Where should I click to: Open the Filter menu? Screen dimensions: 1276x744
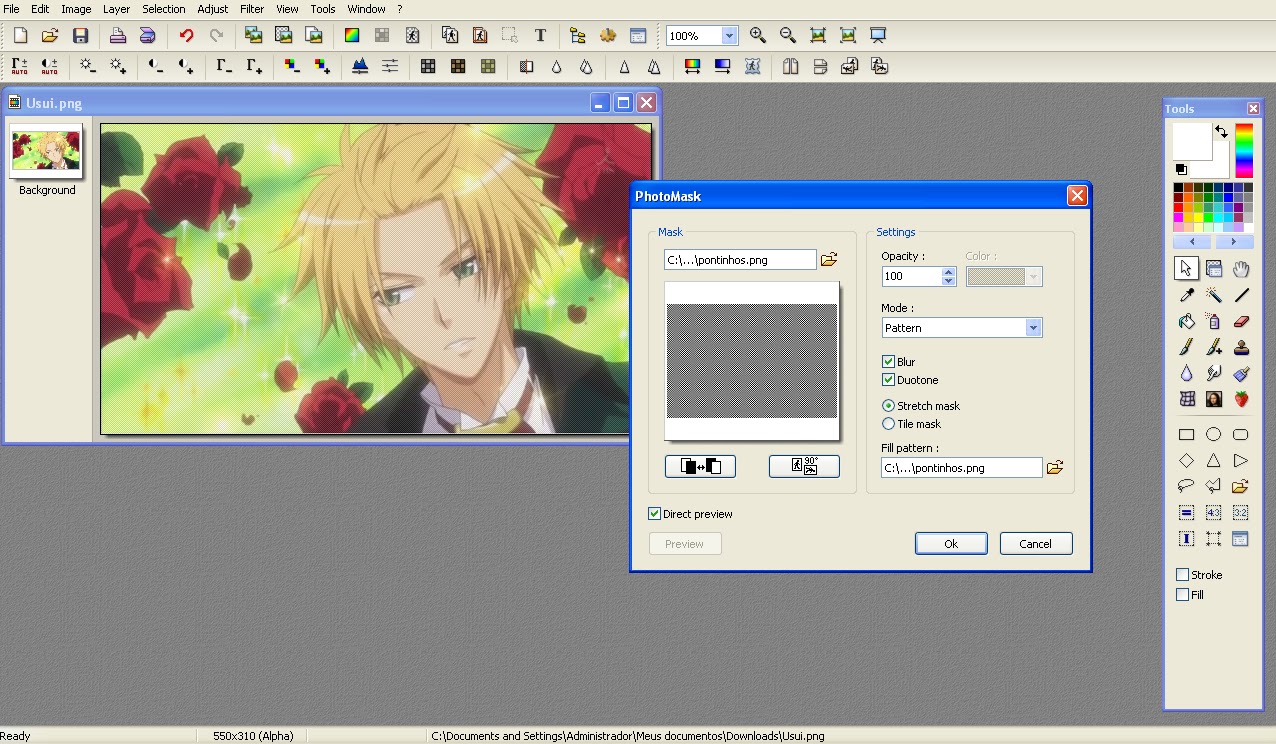pos(252,9)
